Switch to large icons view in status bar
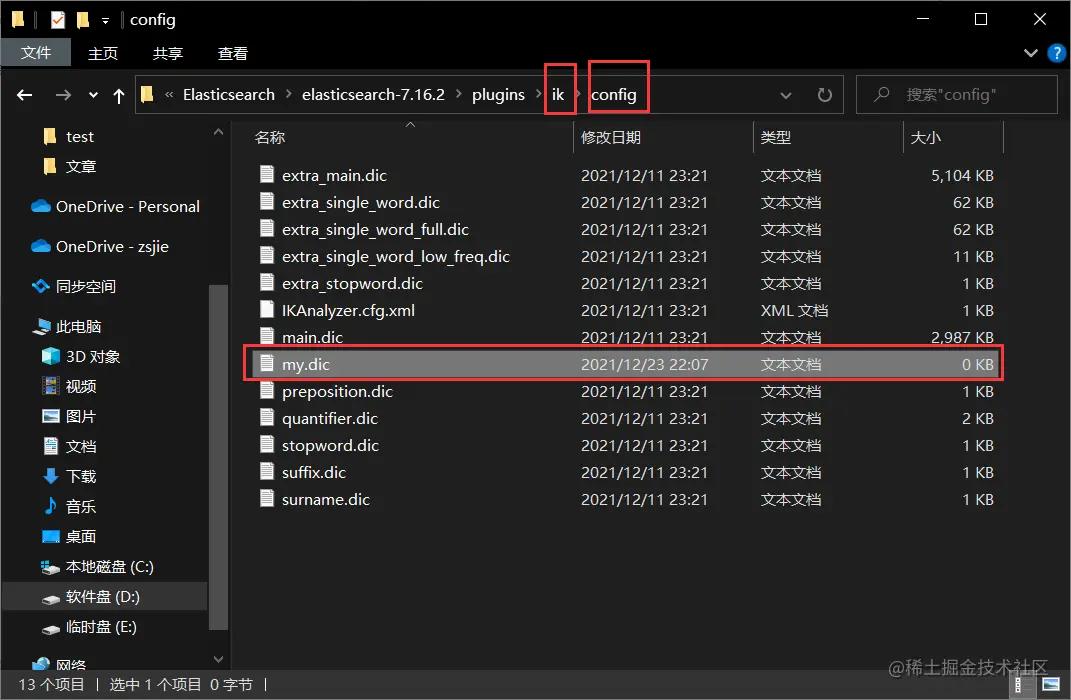This screenshot has height=700, width=1071. 1051,684
